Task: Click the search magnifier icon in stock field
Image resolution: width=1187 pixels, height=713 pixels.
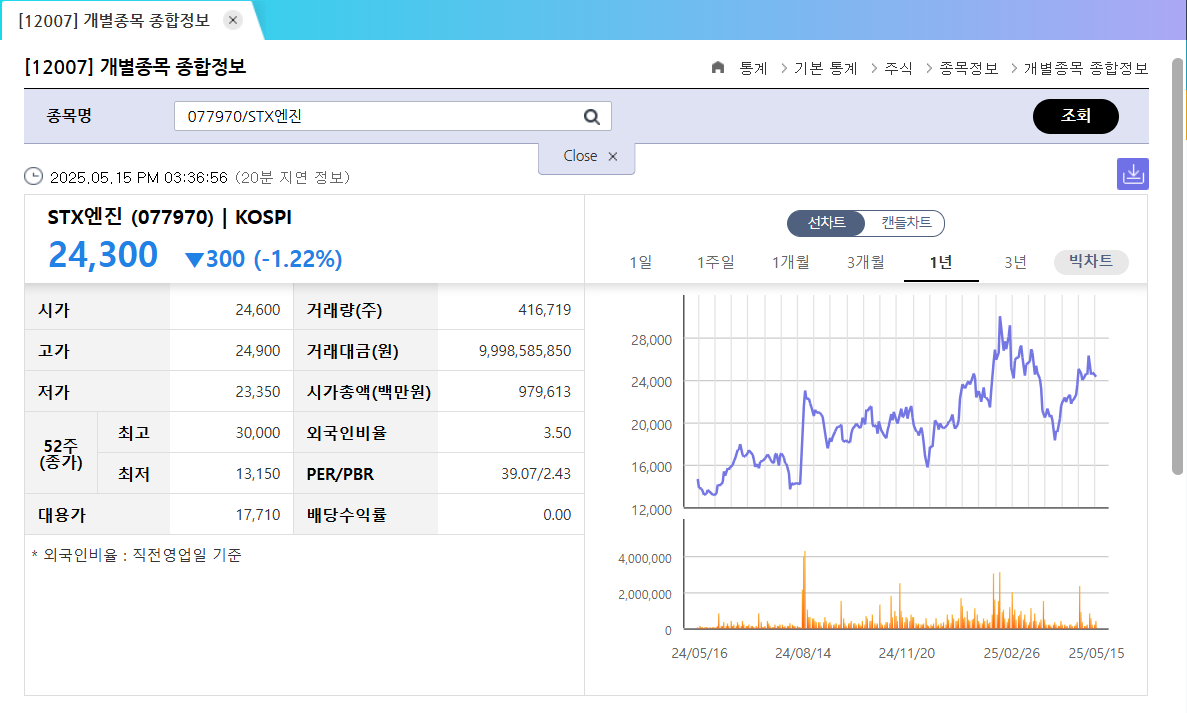Action: click(591, 117)
